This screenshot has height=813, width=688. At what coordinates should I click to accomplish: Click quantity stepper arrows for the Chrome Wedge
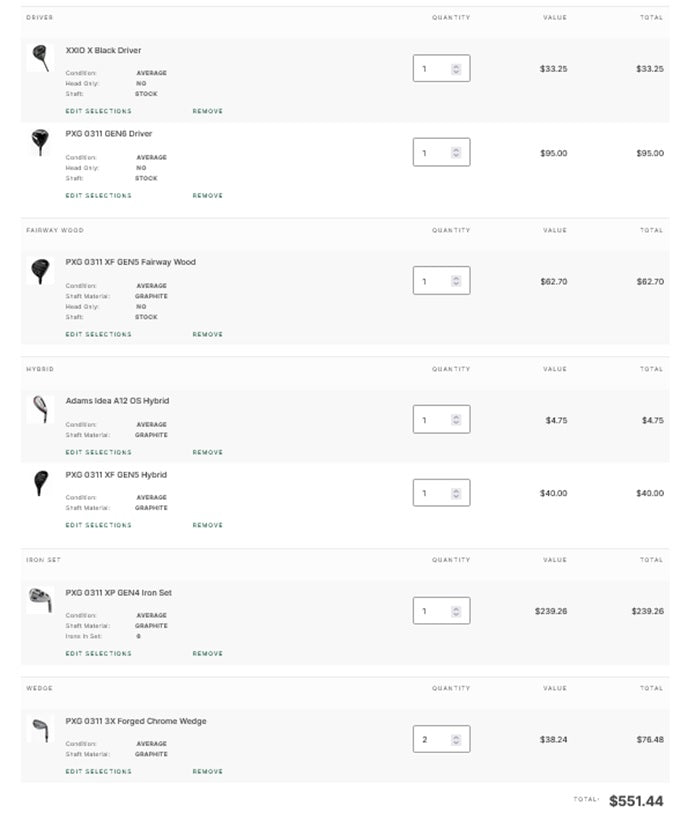coord(456,740)
